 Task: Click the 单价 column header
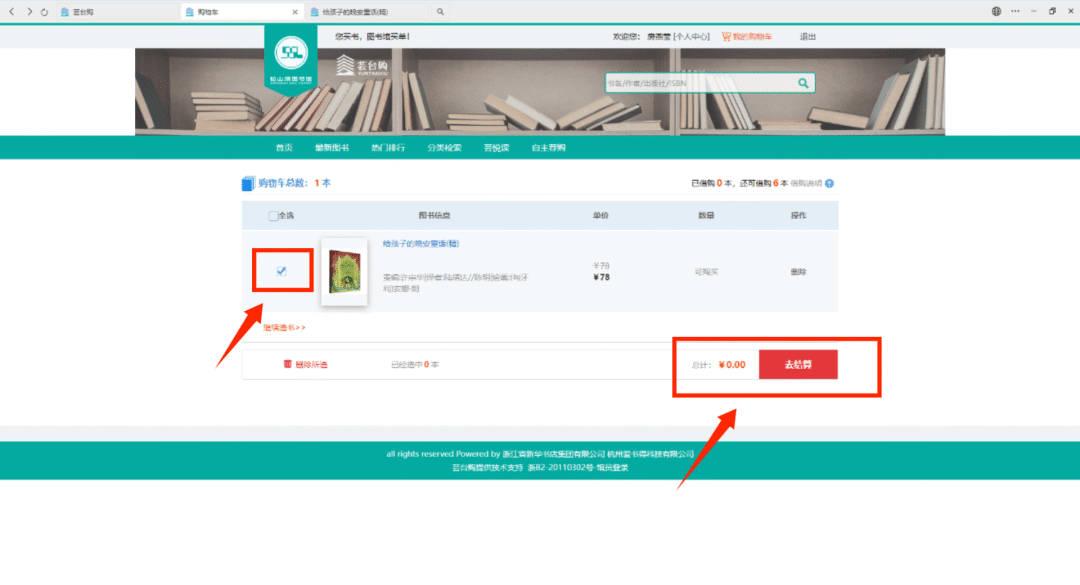tap(601, 216)
